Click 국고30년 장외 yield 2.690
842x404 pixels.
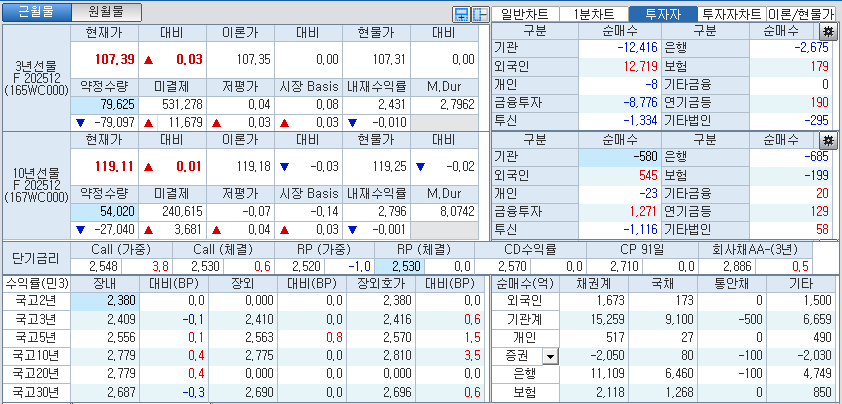click(x=259, y=392)
